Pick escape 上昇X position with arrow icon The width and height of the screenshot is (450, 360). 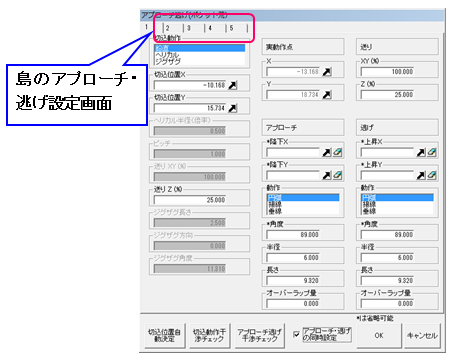[421, 152]
